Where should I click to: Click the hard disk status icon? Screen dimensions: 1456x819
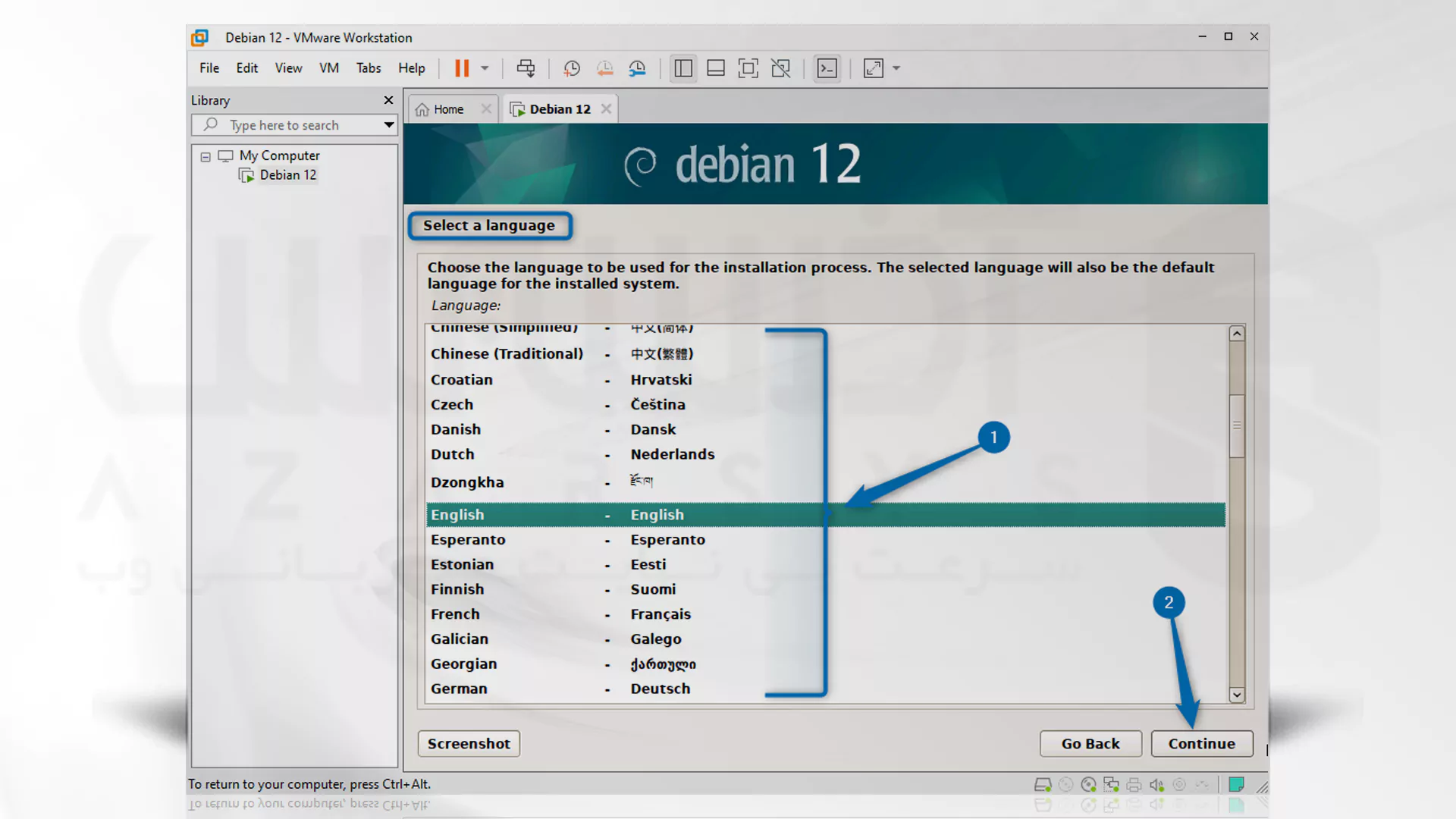point(1043,785)
